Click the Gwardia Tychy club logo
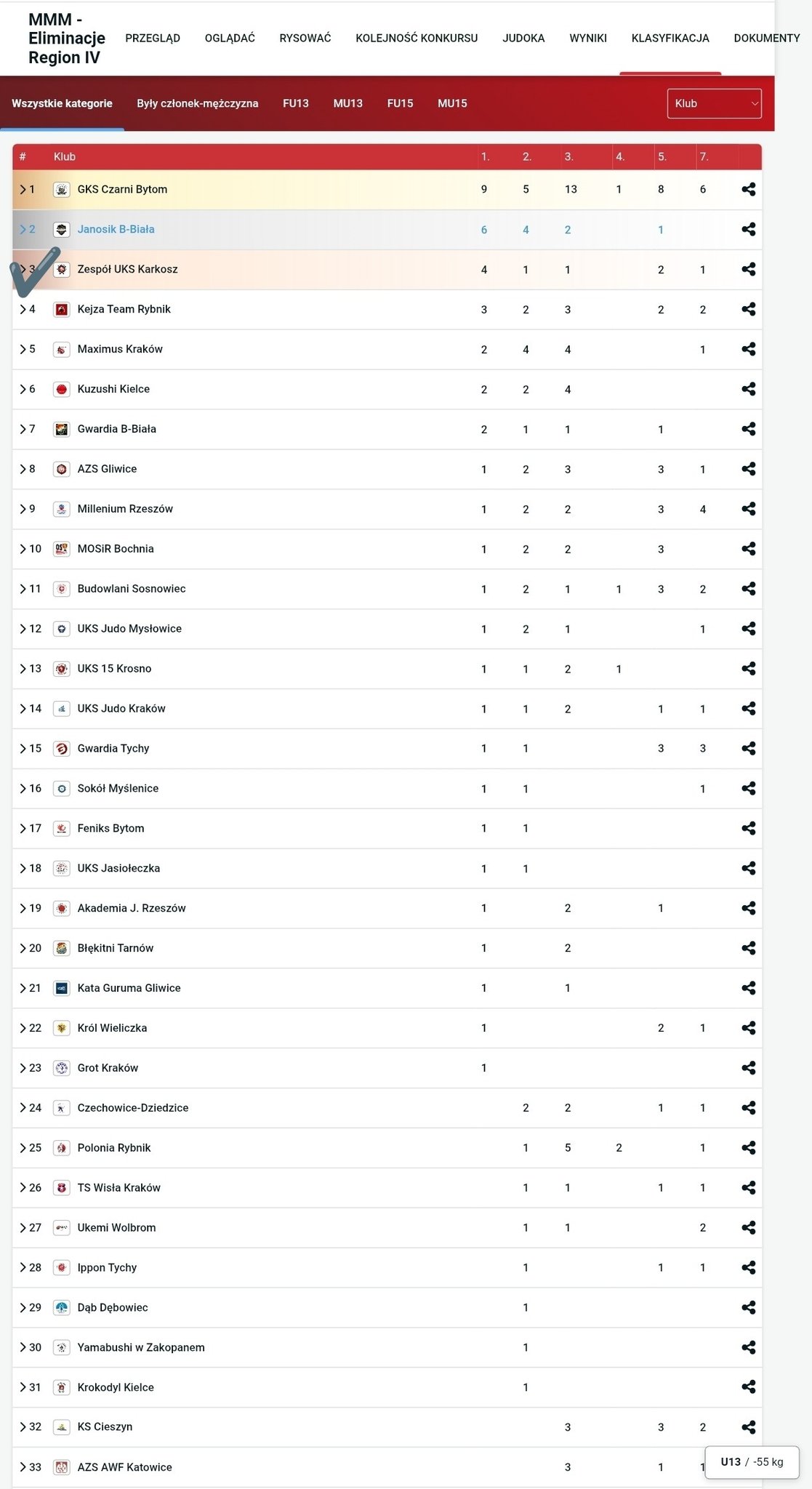Image resolution: width=812 pixels, height=1489 pixels. (x=62, y=749)
